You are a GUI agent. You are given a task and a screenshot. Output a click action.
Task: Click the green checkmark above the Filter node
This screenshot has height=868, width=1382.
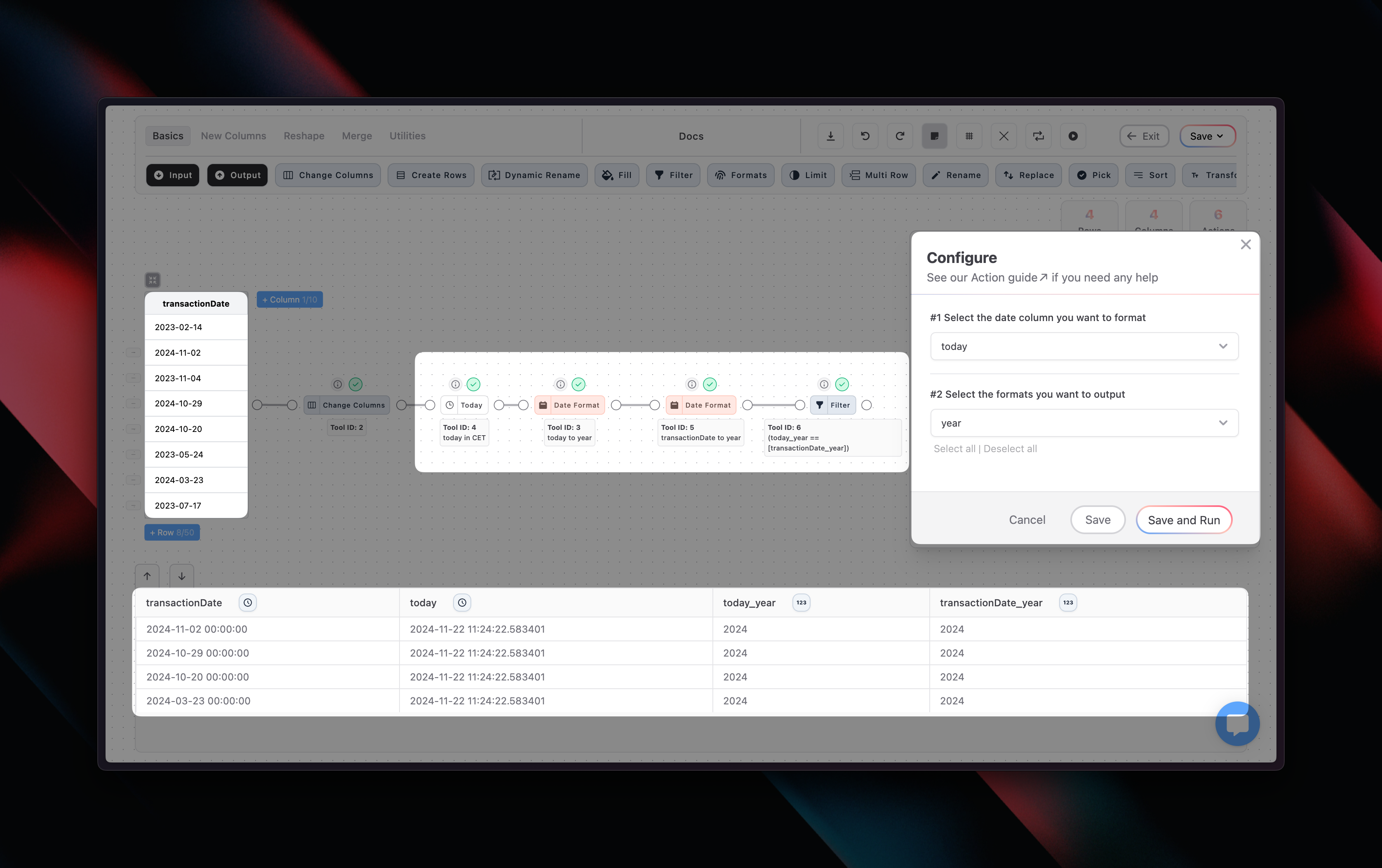841,385
